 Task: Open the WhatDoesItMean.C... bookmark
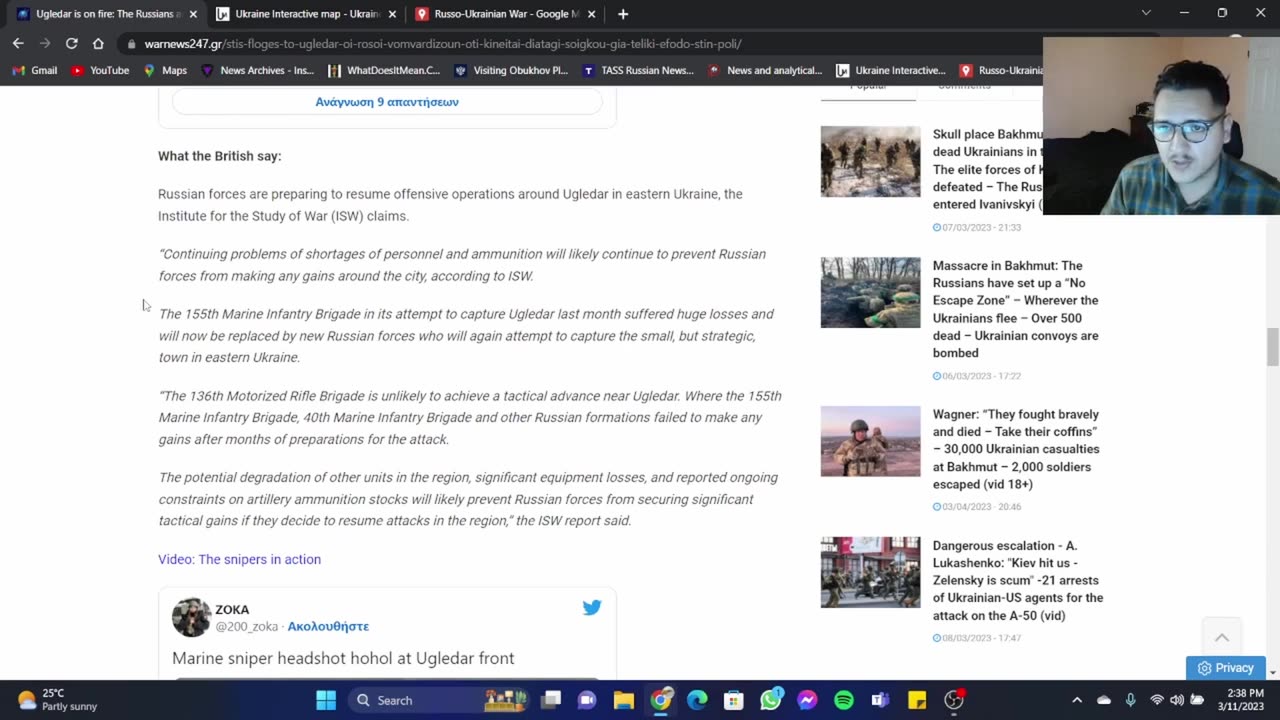(384, 70)
